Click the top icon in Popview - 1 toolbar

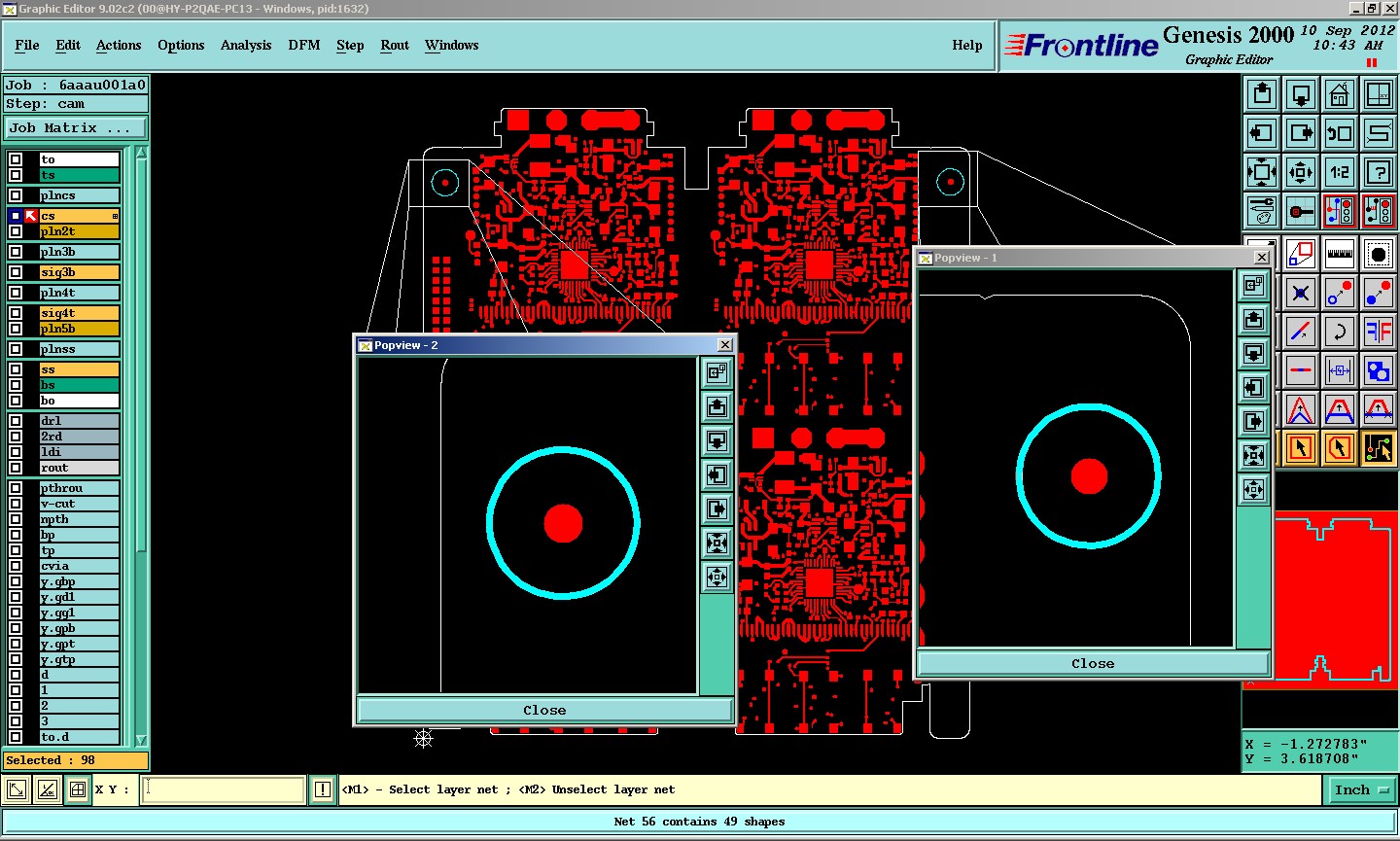(1254, 285)
